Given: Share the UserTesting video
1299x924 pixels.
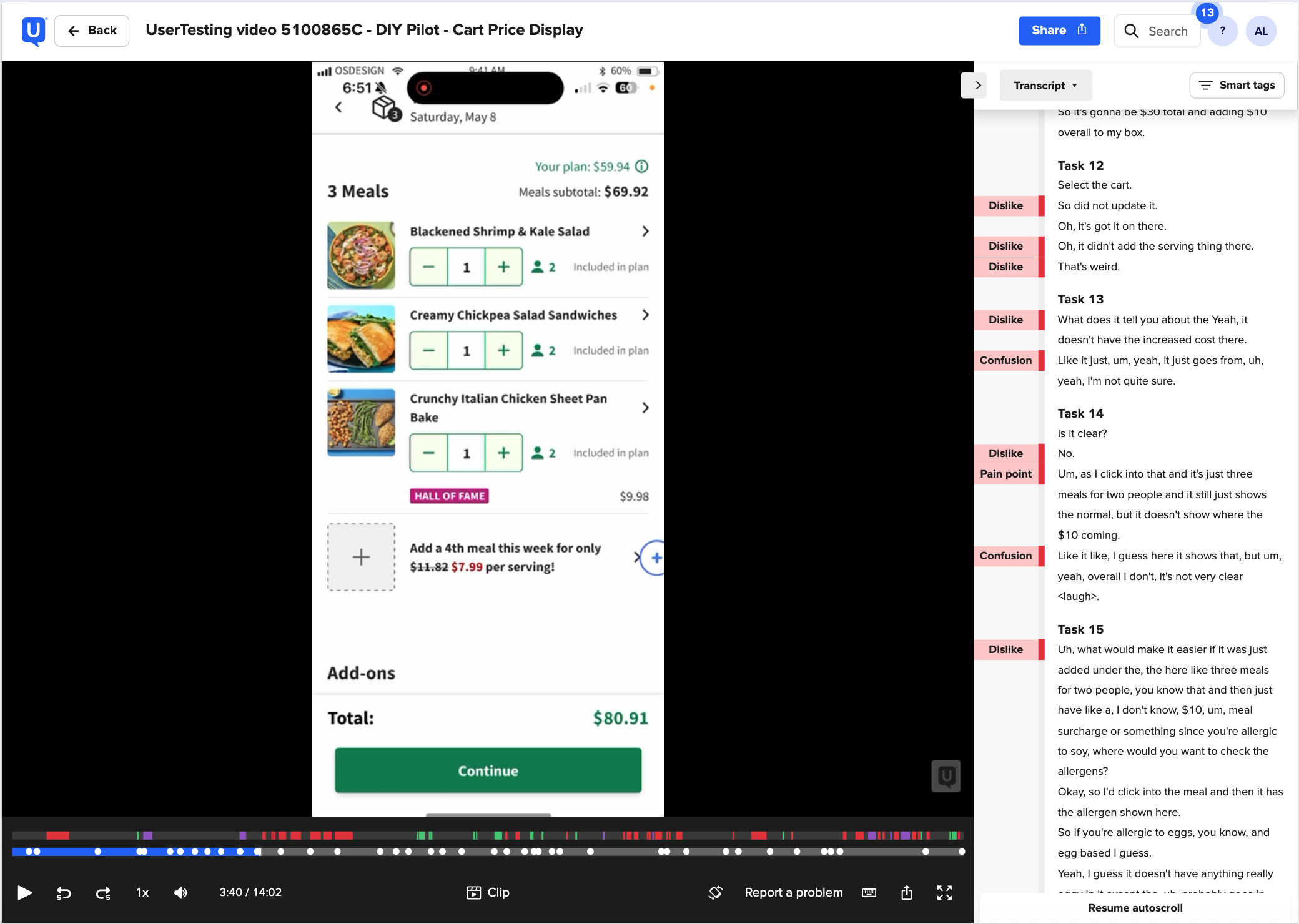Looking at the screenshot, I should 1059,30.
